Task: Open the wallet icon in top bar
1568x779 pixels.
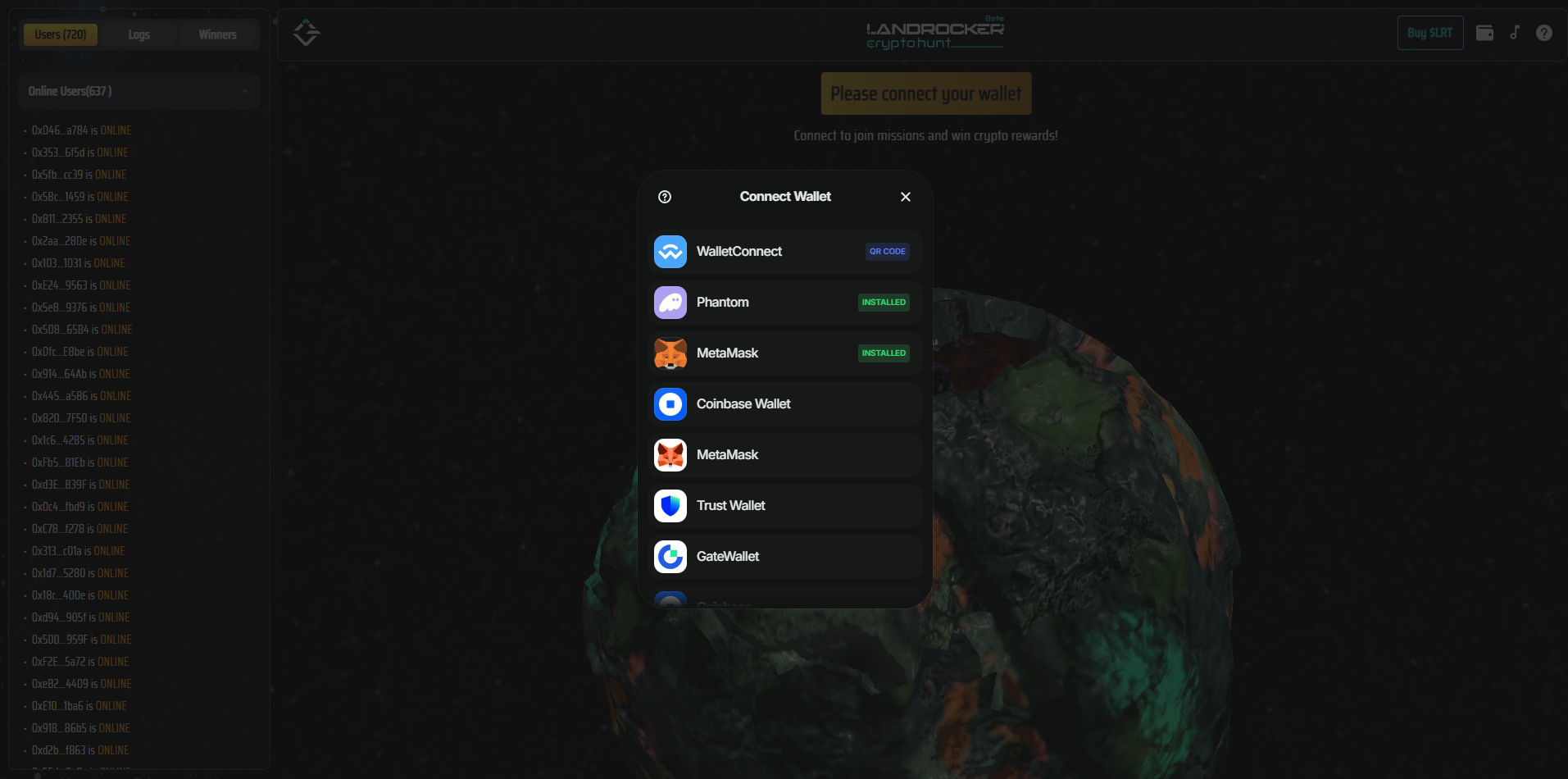Action: click(1484, 33)
